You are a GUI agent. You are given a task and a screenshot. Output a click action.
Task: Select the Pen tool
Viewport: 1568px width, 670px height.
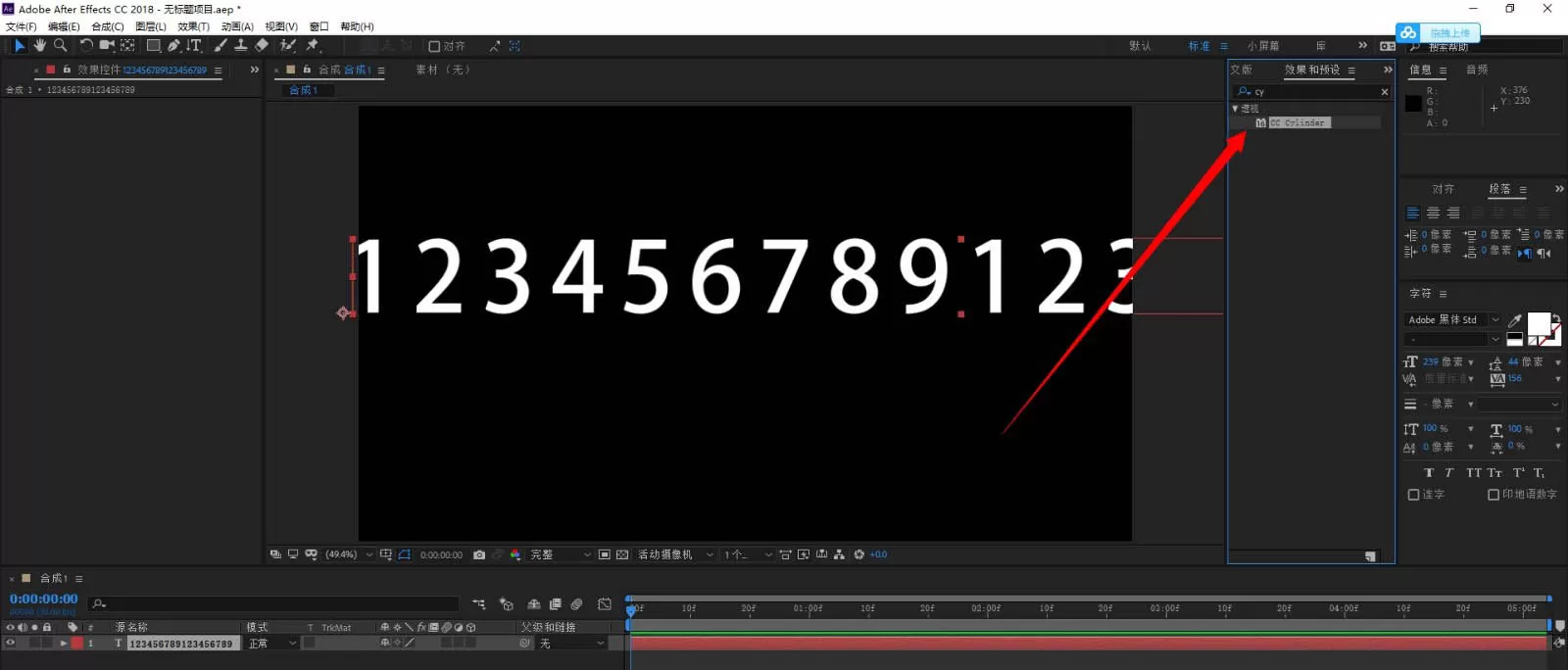coord(173,45)
